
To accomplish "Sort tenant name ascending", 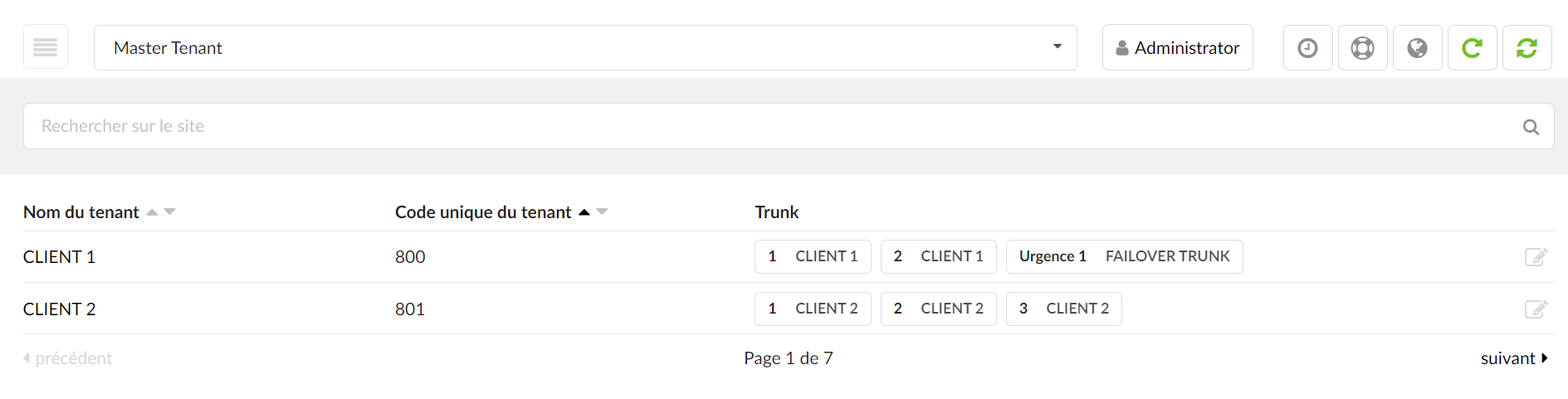I will pyautogui.click(x=152, y=212).
